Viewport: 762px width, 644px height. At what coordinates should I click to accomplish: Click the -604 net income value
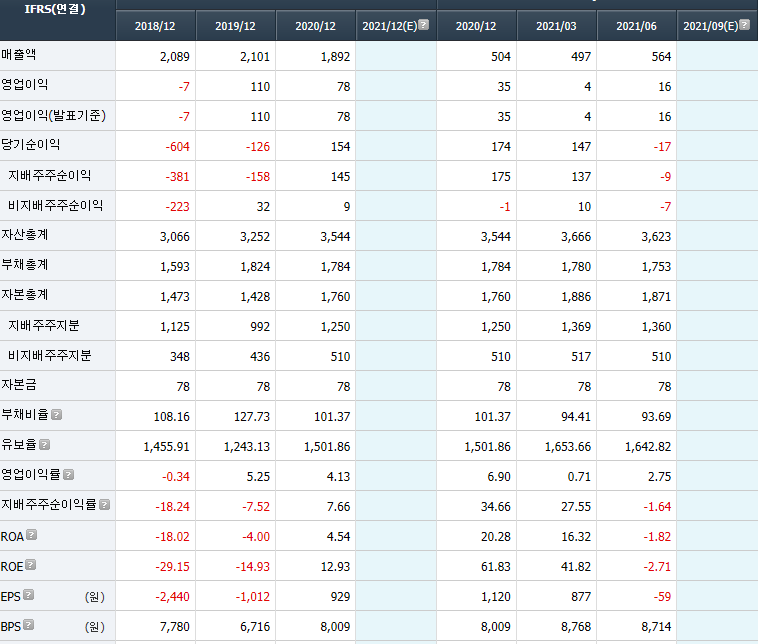pos(177,147)
